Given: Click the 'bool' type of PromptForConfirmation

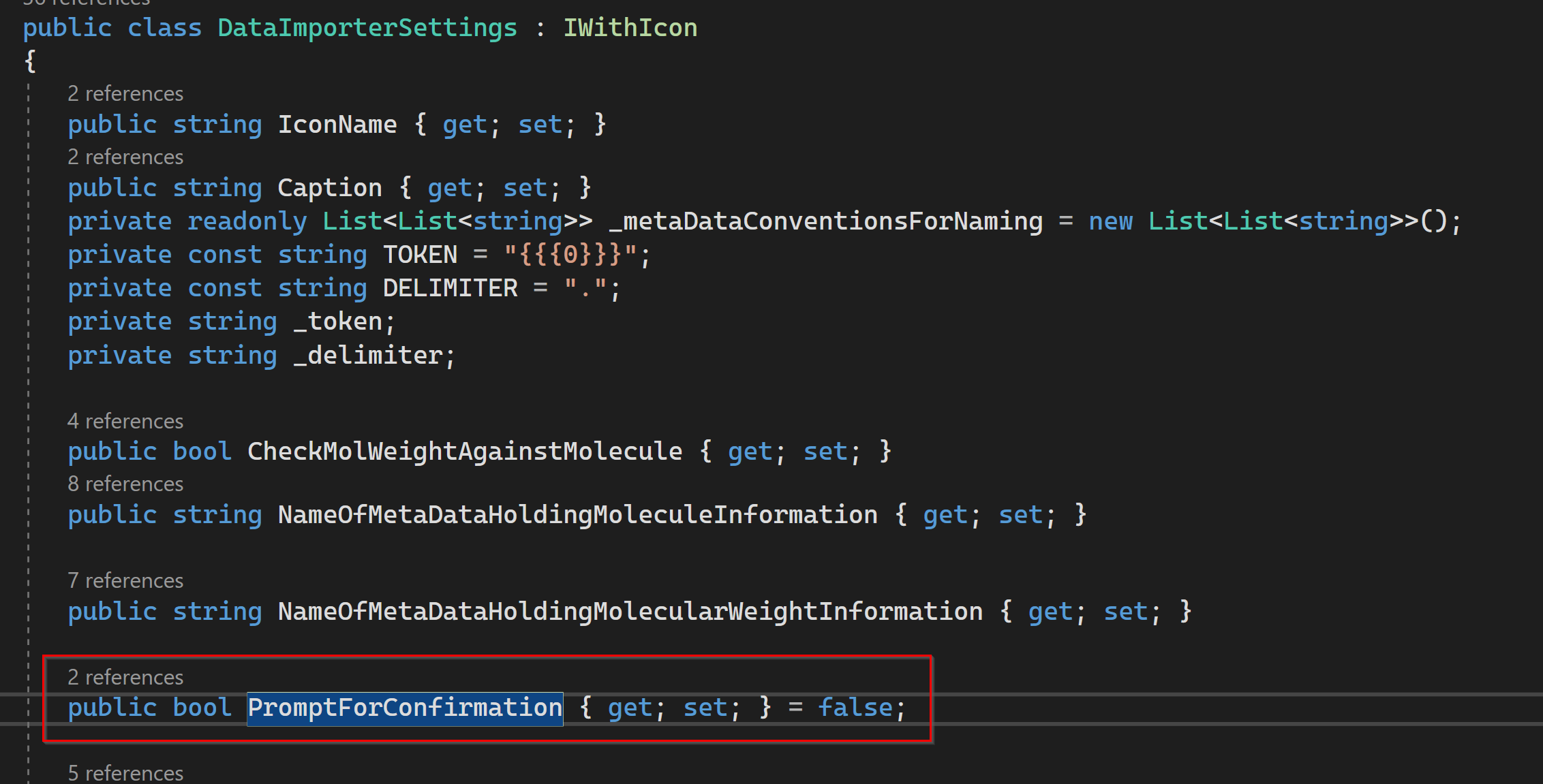Looking at the screenshot, I should [202, 708].
